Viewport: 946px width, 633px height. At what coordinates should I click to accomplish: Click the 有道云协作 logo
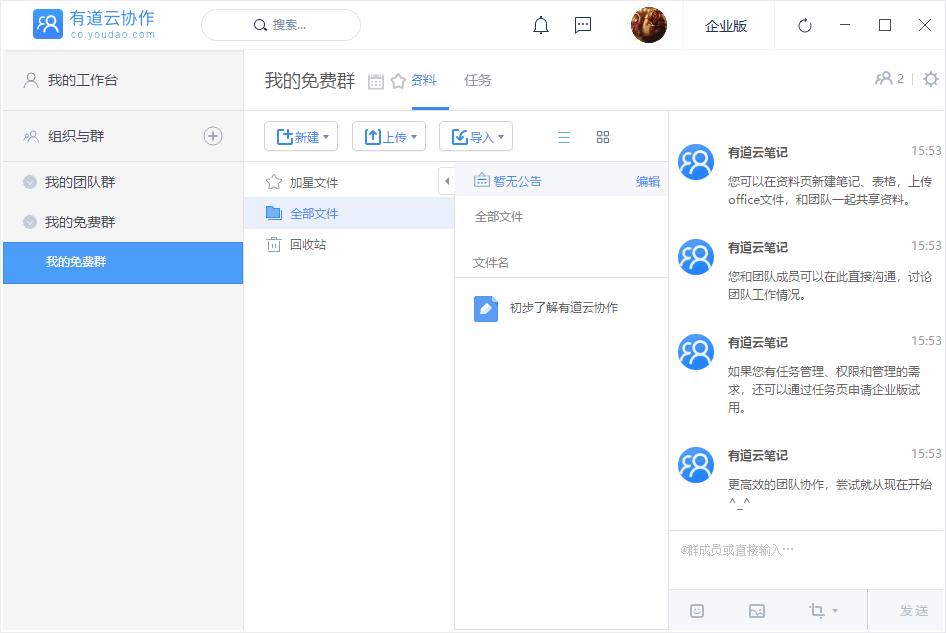coord(94,24)
